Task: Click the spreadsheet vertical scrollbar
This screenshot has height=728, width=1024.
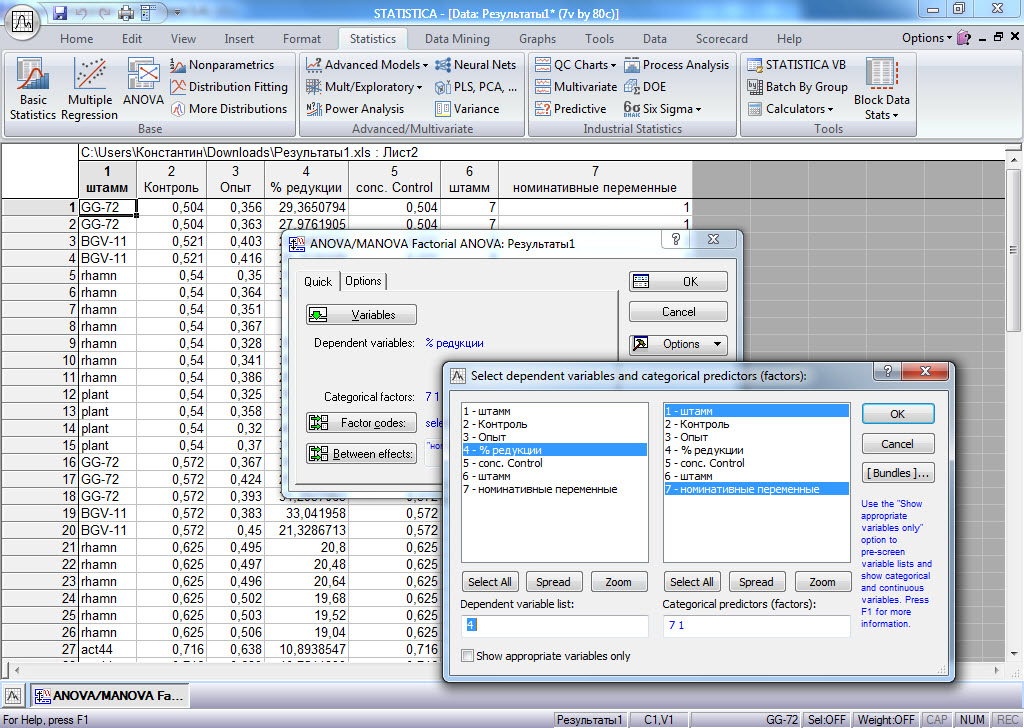Action: click(x=1014, y=405)
